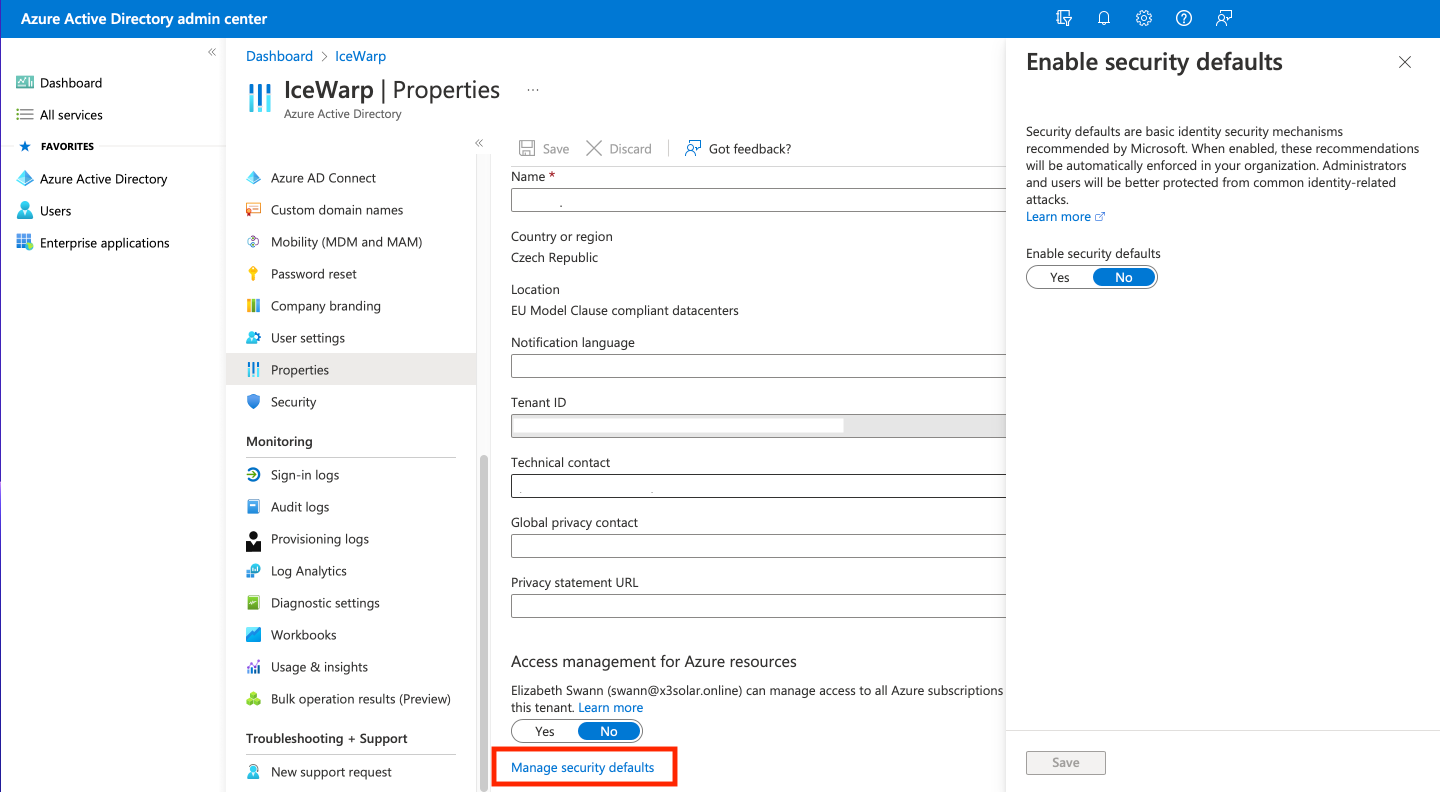Click EU Model Clause compliant datacenters text
The width and height of the screenshot is (1440, 792).
[x=625, y=310]
